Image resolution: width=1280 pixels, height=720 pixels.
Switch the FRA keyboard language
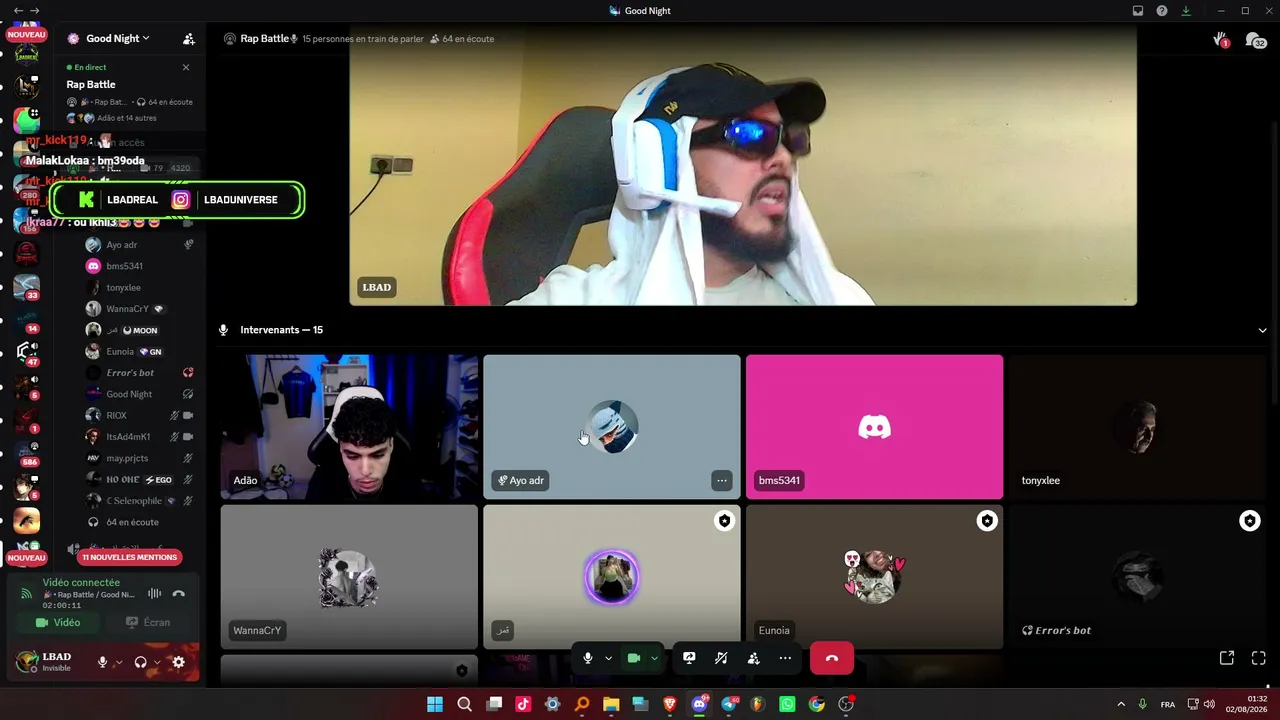pyautogui.click(x=1168, y=705)
